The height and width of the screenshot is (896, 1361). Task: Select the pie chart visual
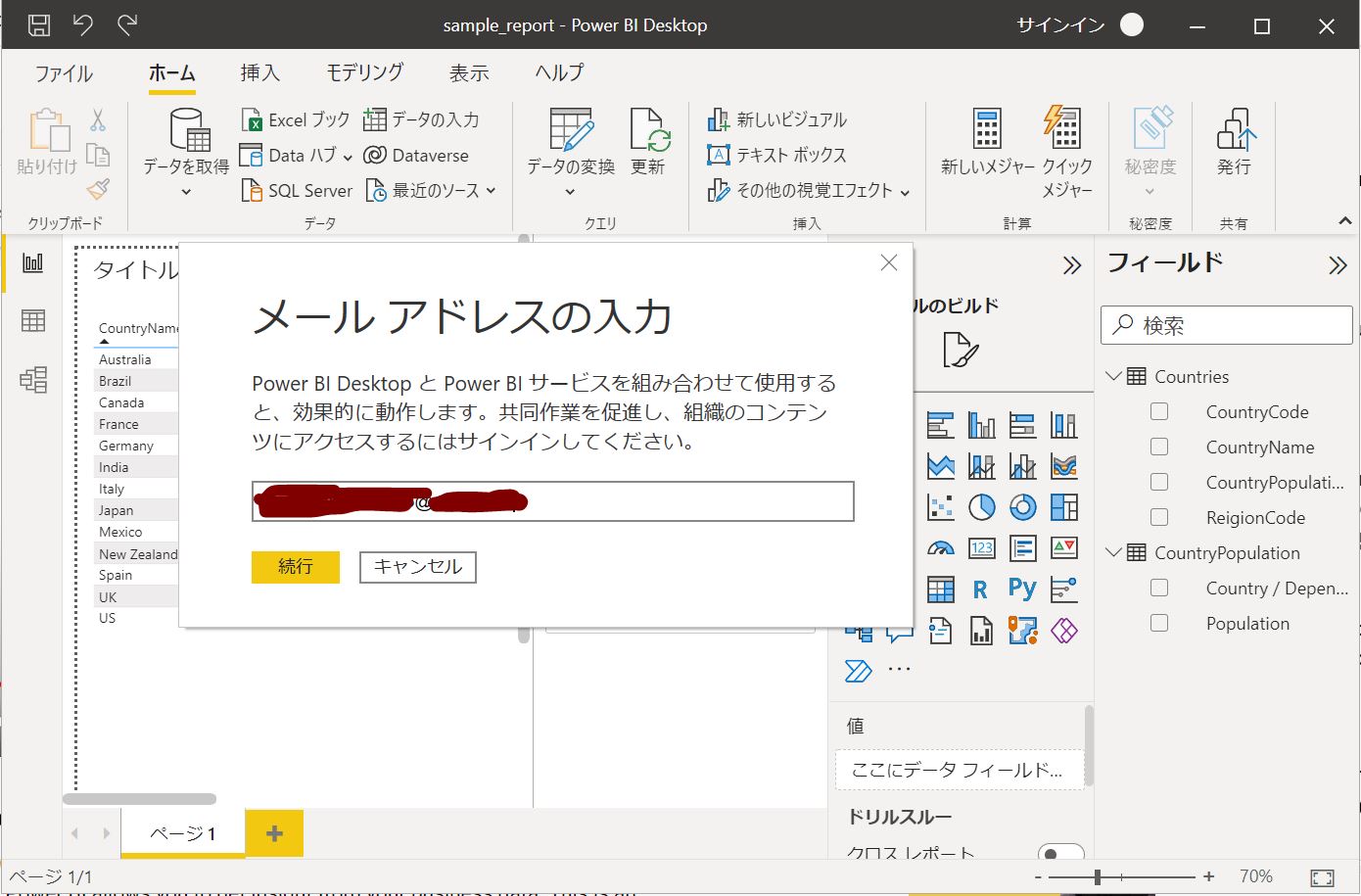pos(982,507)
